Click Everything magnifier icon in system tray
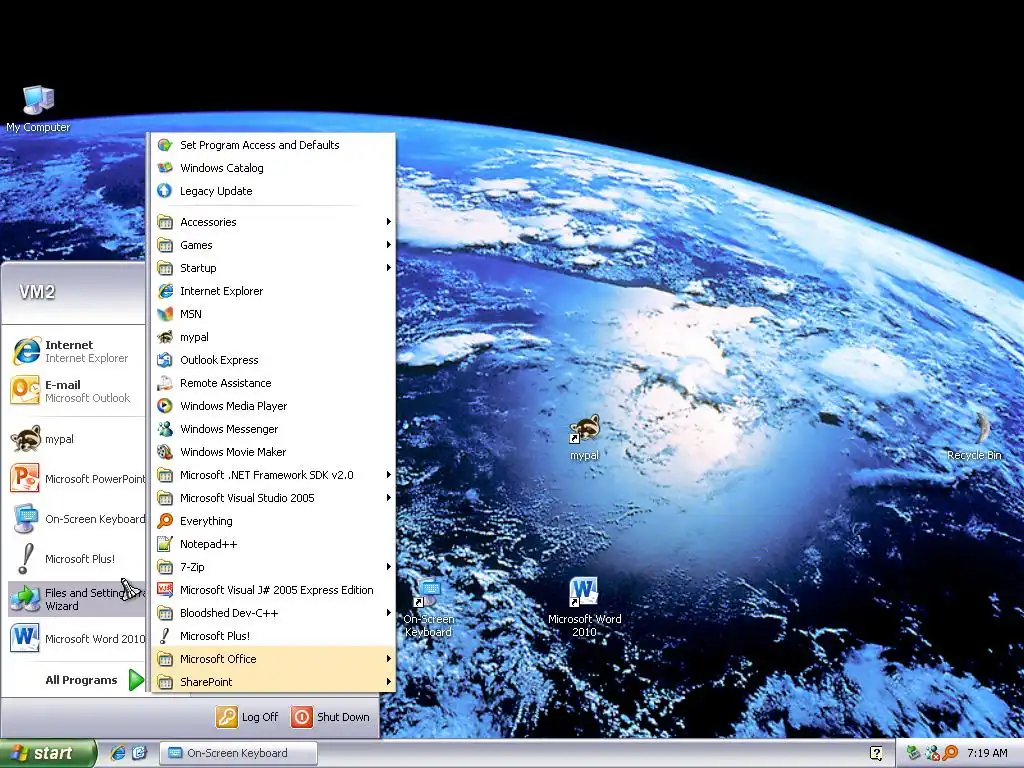This screenshot has width=1024, height=768. click(x=950, y=753)
